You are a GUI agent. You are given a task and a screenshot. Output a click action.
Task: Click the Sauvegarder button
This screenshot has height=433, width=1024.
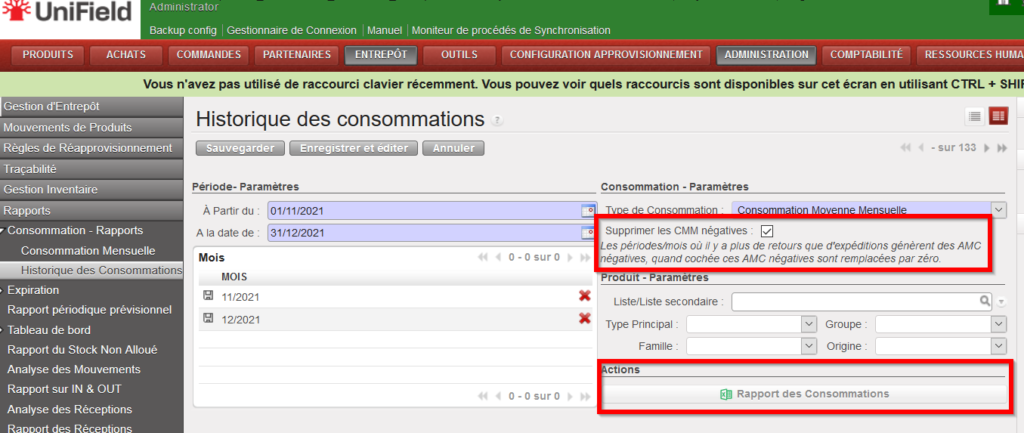[240, 148]
